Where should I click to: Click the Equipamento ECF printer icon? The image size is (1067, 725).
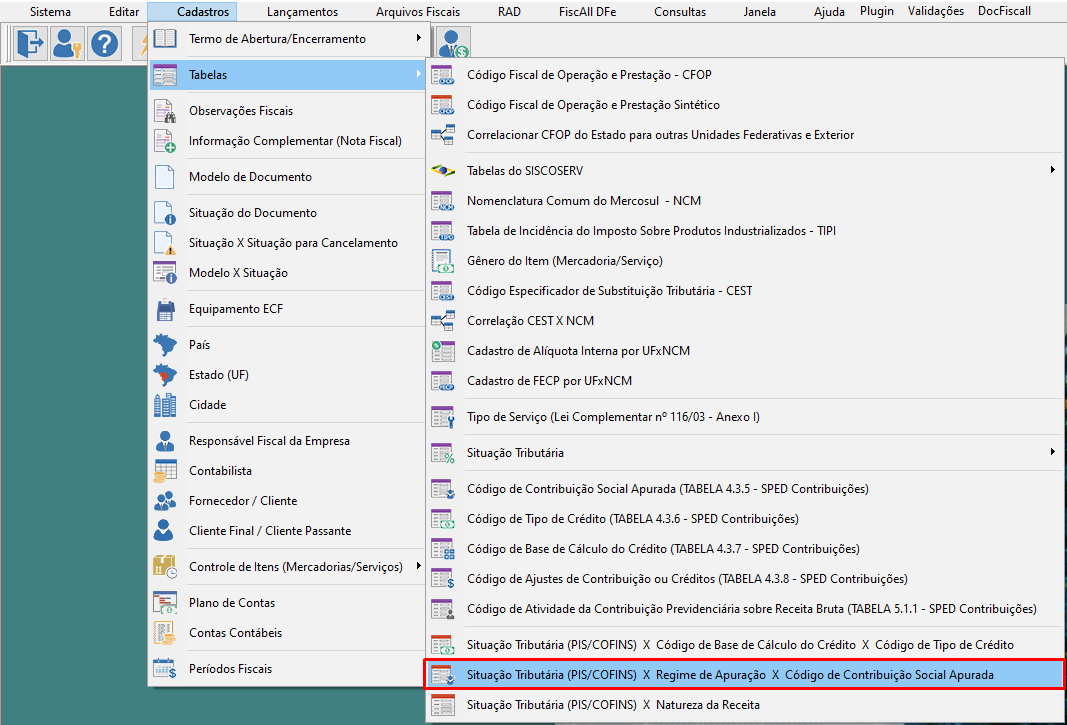[x=165, y=309]
